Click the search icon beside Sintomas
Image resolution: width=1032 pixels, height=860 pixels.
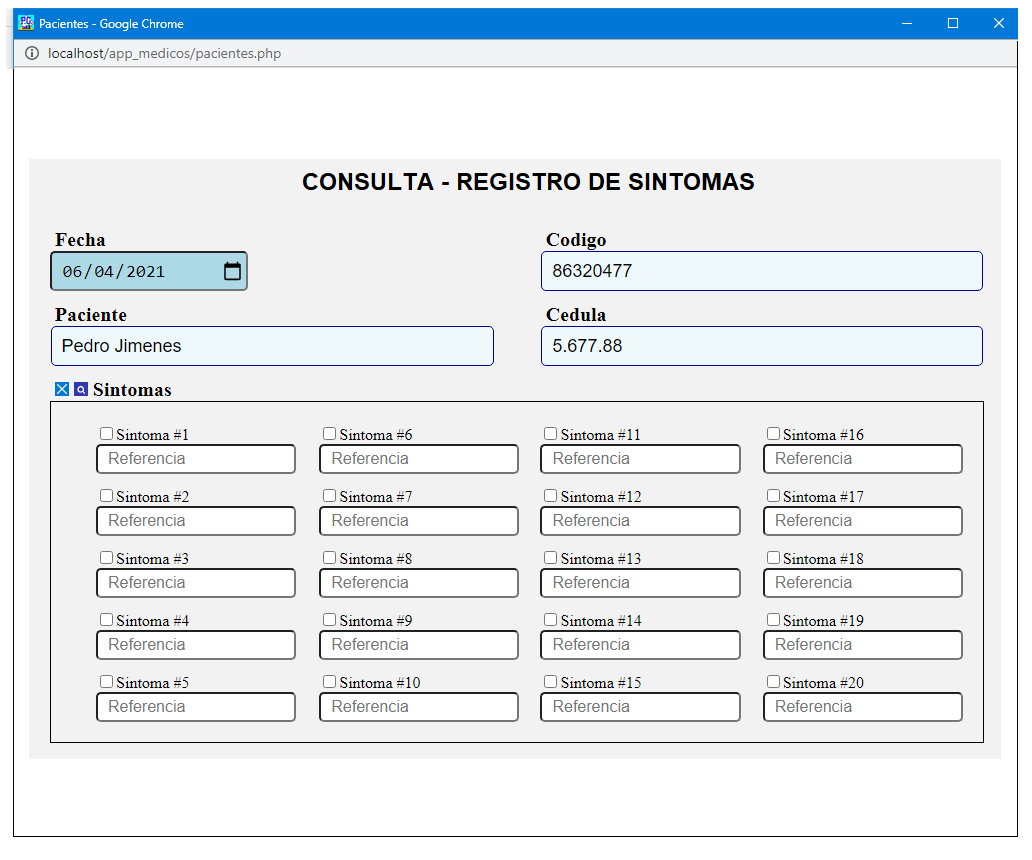[81, 390]
